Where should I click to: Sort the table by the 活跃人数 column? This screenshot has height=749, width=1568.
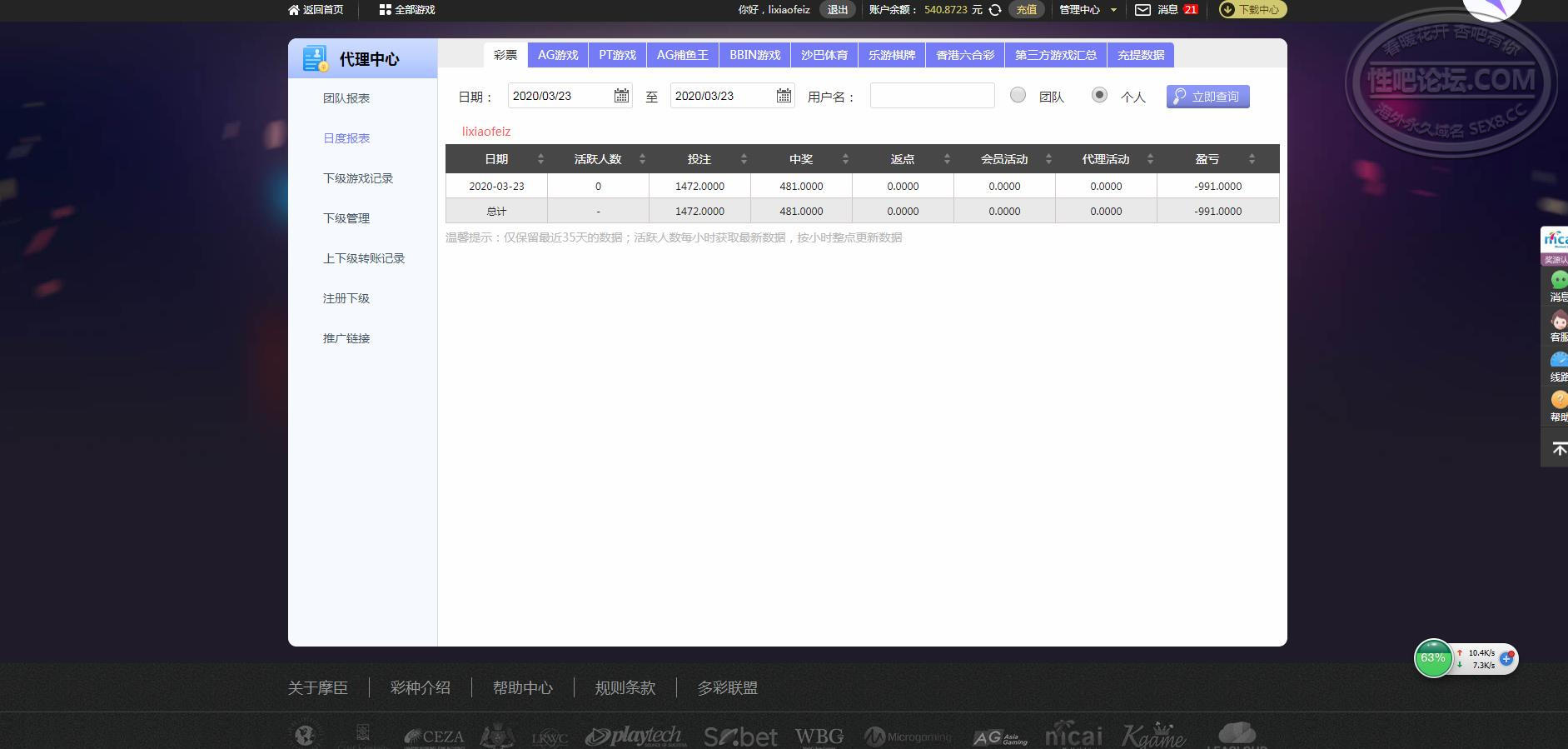click(642, 159)
